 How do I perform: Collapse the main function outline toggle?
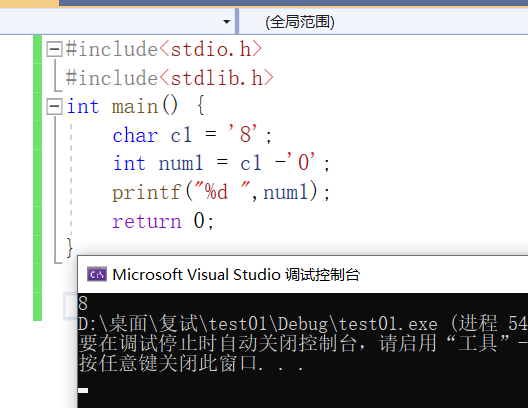coord(54,107)
